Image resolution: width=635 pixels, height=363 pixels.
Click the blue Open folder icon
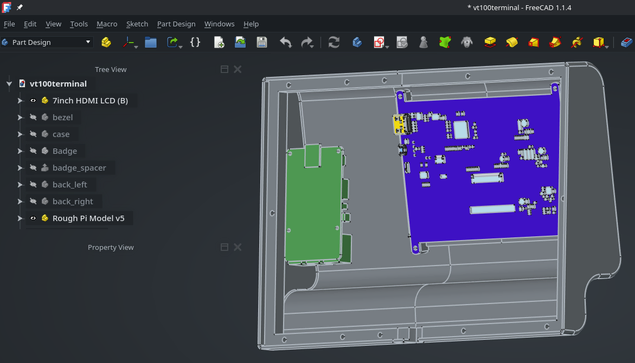(151, 42)
